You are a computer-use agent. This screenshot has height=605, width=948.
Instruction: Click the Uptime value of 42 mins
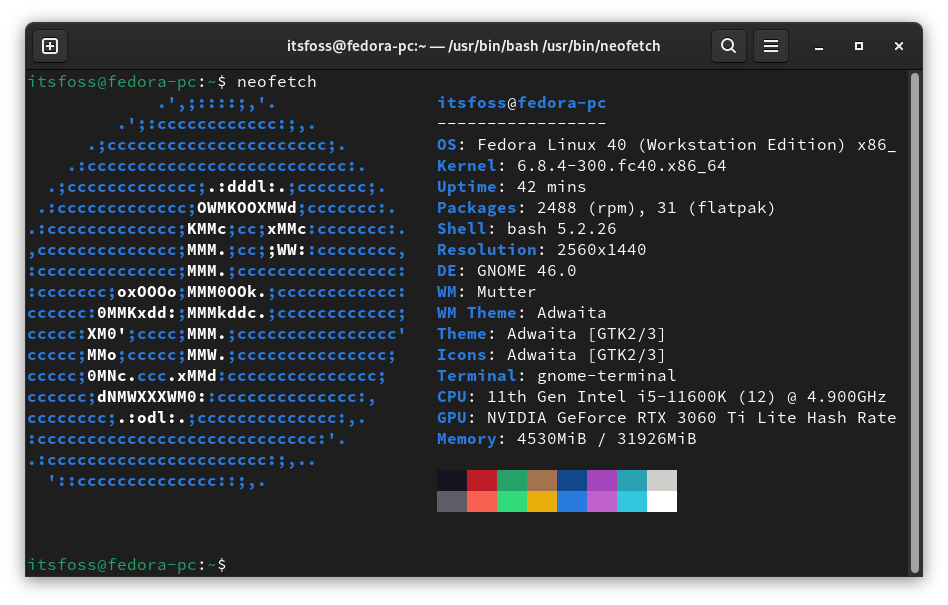coord(540,186)
